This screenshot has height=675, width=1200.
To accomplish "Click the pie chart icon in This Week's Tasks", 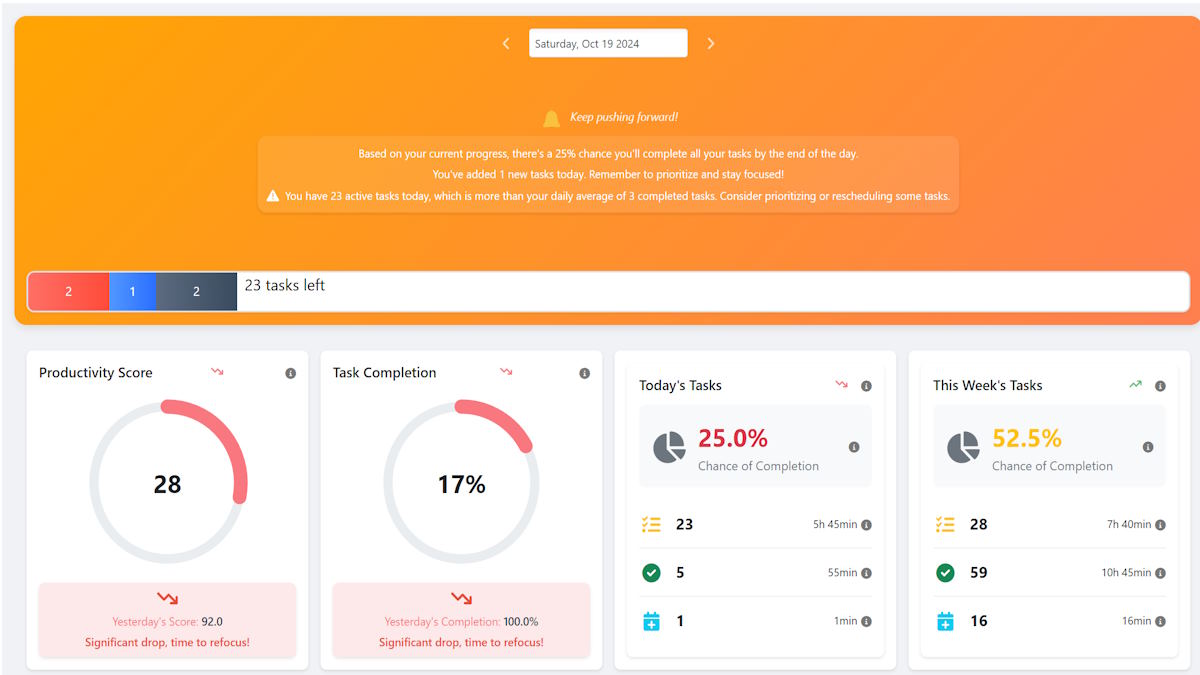I will (x=961, y=447).
